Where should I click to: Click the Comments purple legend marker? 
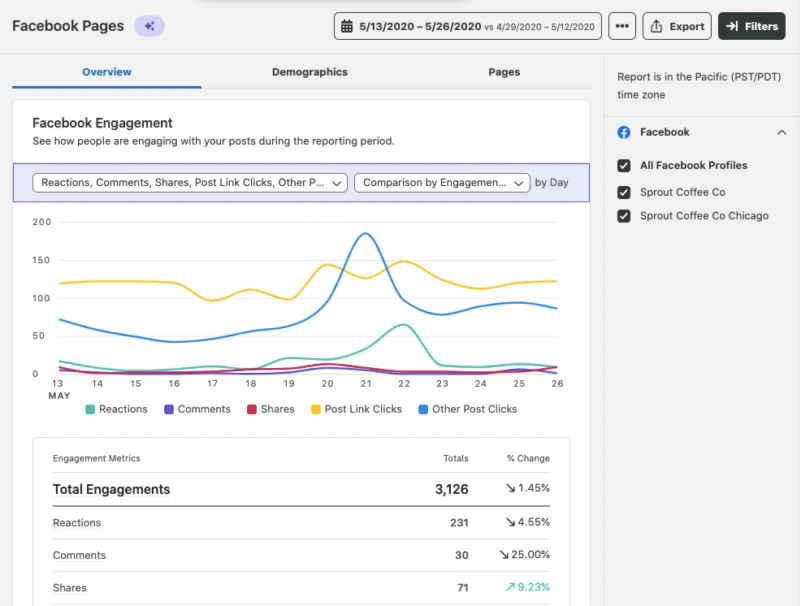169,409
